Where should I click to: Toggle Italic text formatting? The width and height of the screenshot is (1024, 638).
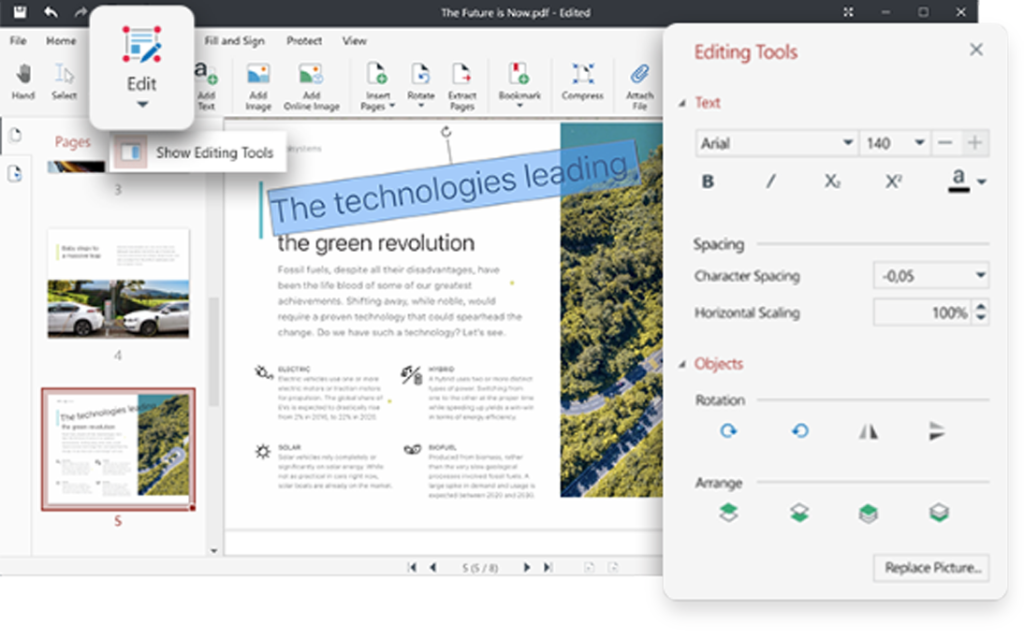click(770, 181)
